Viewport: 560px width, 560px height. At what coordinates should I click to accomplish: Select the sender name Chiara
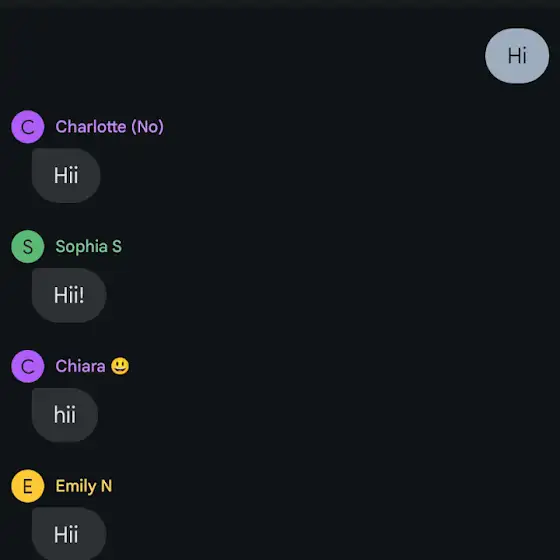point(80,366)
